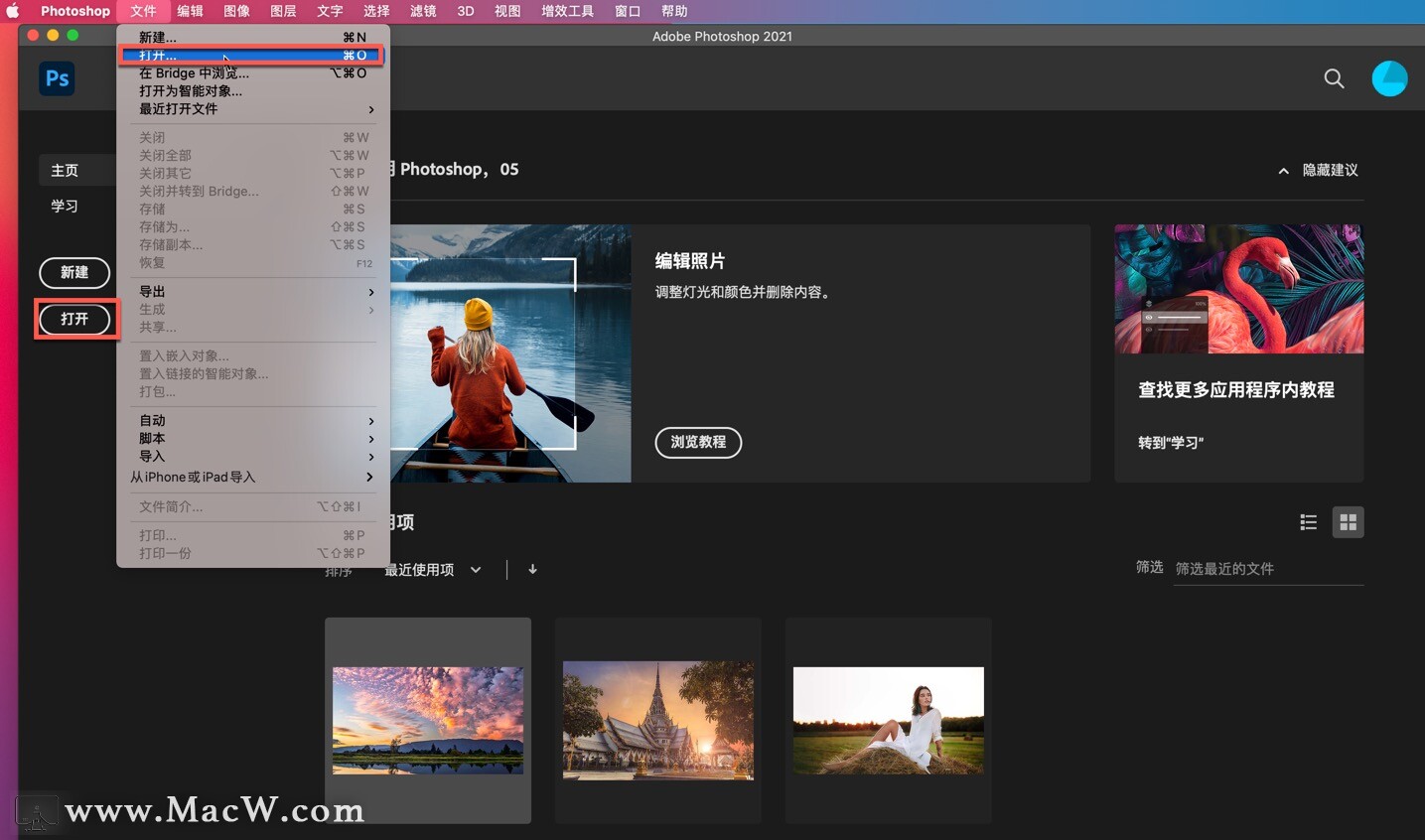Open the 选择 menu

(x=376, y=11)
